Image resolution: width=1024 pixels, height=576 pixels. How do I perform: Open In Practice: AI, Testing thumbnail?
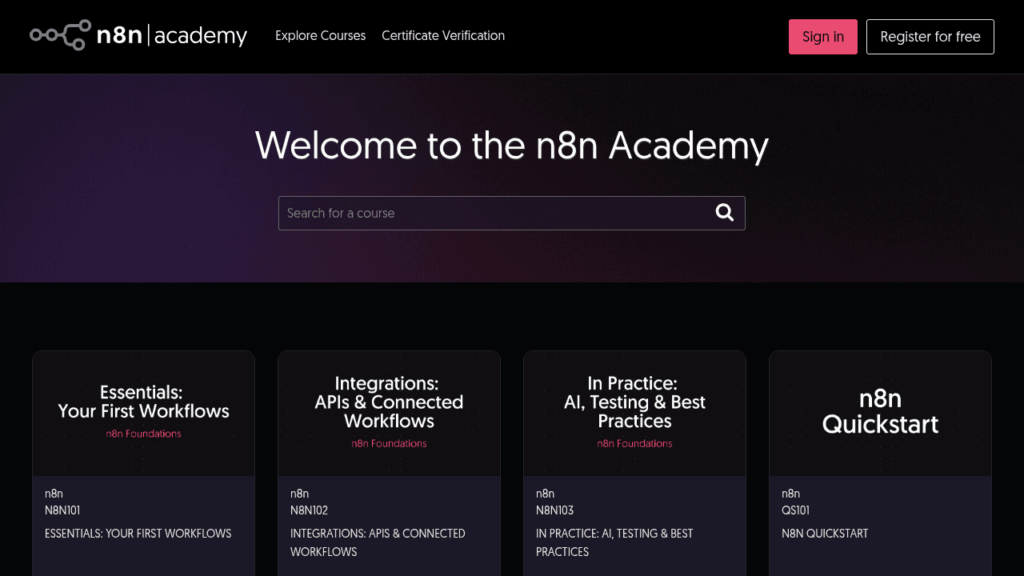635,413
